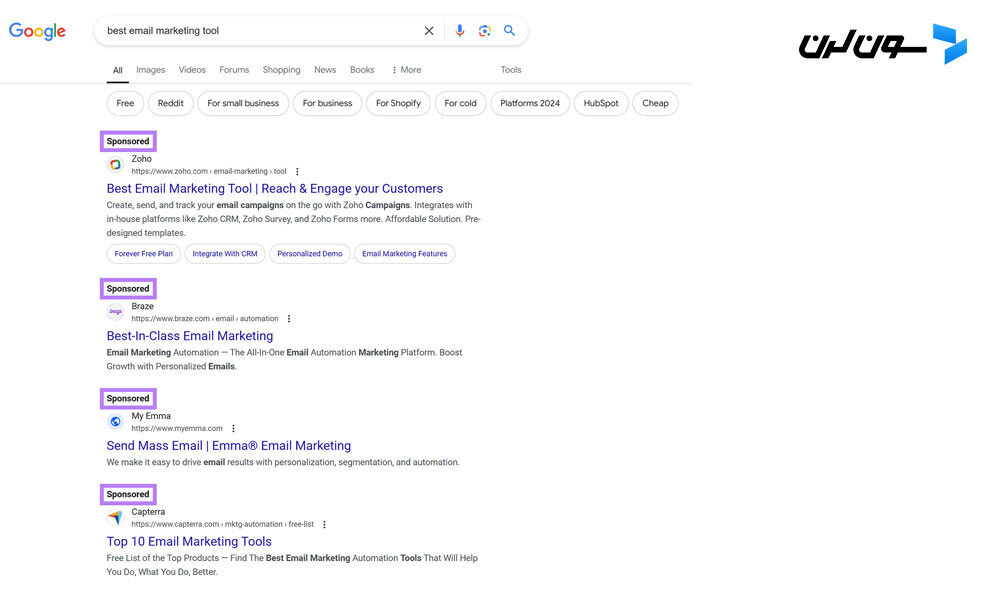Image resolution: width=1000 pixels, height=600 pixels.
Task: Switch to the News tab
Action: click(x=325, y=70)
